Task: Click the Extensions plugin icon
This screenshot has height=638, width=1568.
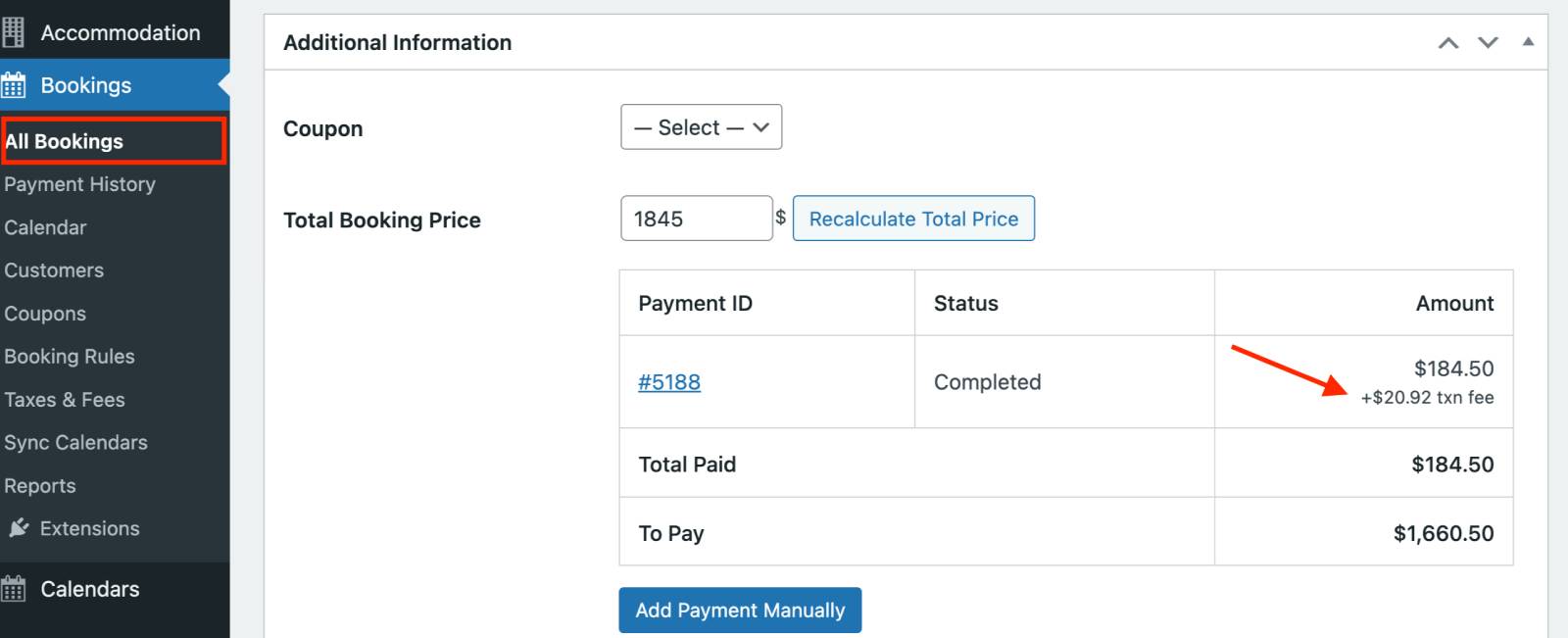Action: click(19, 528)
